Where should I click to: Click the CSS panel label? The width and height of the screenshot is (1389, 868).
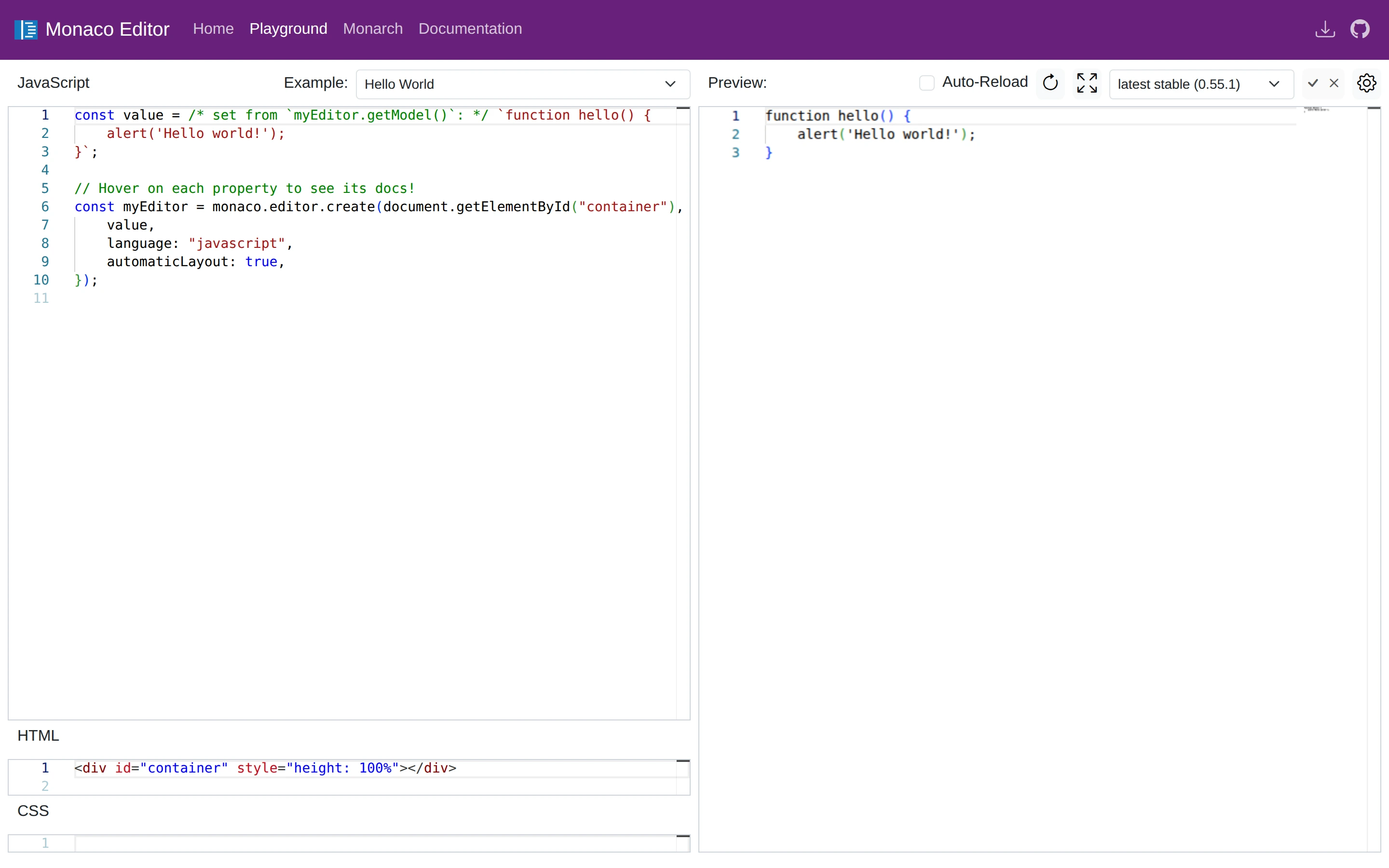click(x=33, y=811)
